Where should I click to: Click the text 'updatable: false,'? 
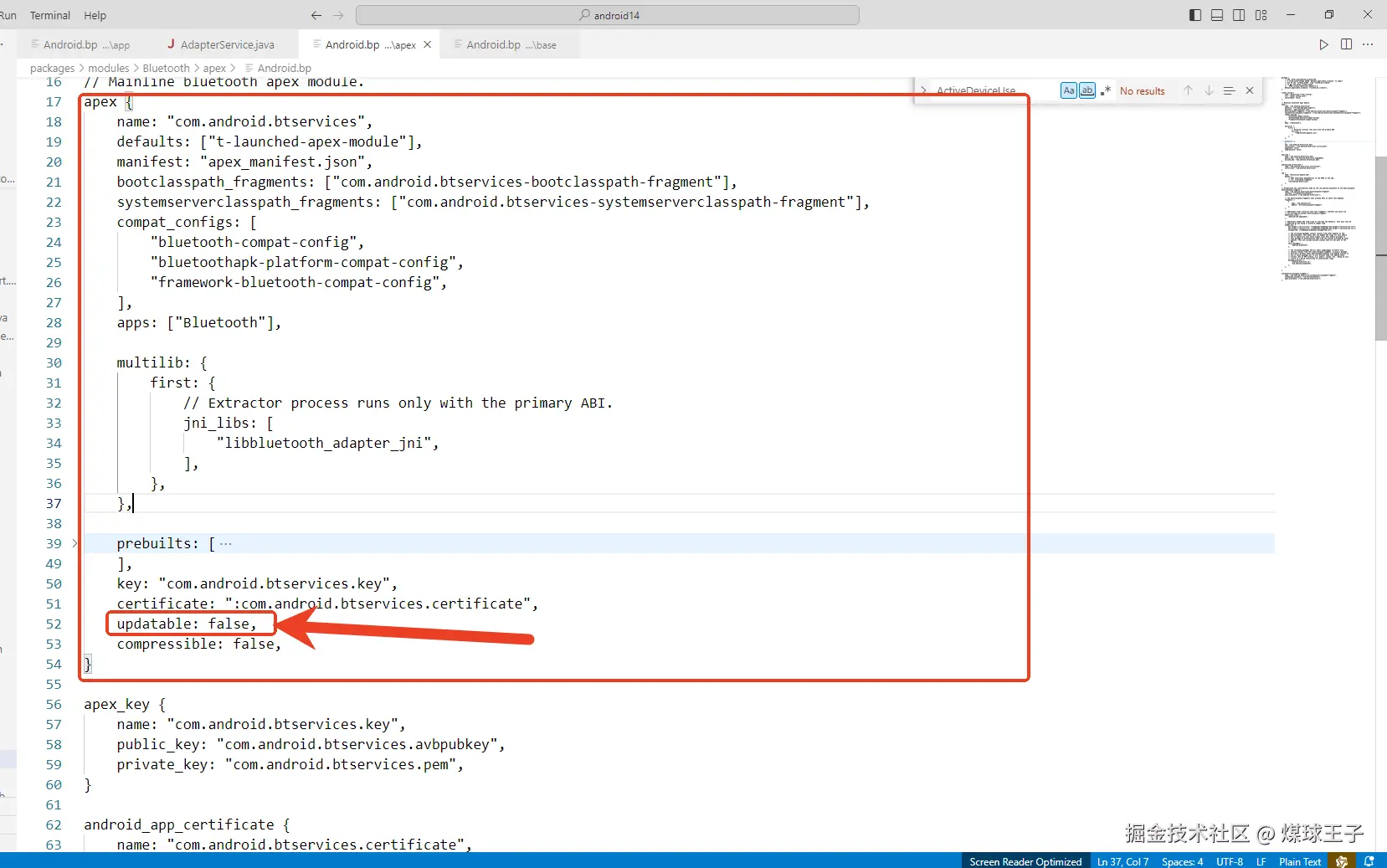tap(187, 624)
